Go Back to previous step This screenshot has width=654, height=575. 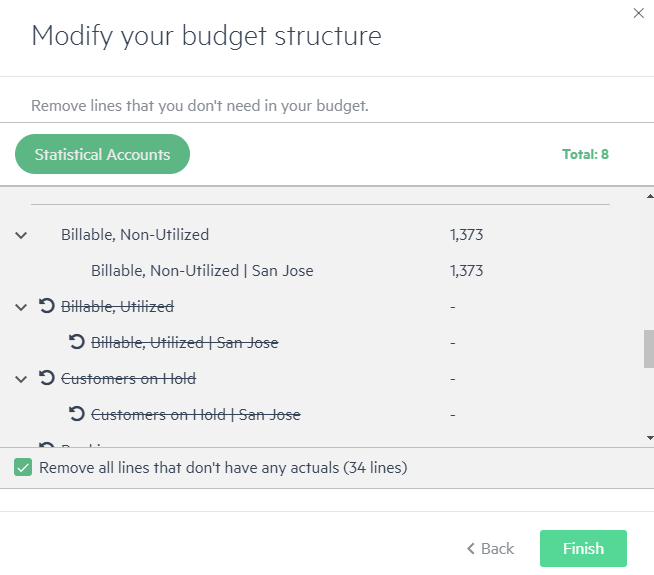coord(490,548)
